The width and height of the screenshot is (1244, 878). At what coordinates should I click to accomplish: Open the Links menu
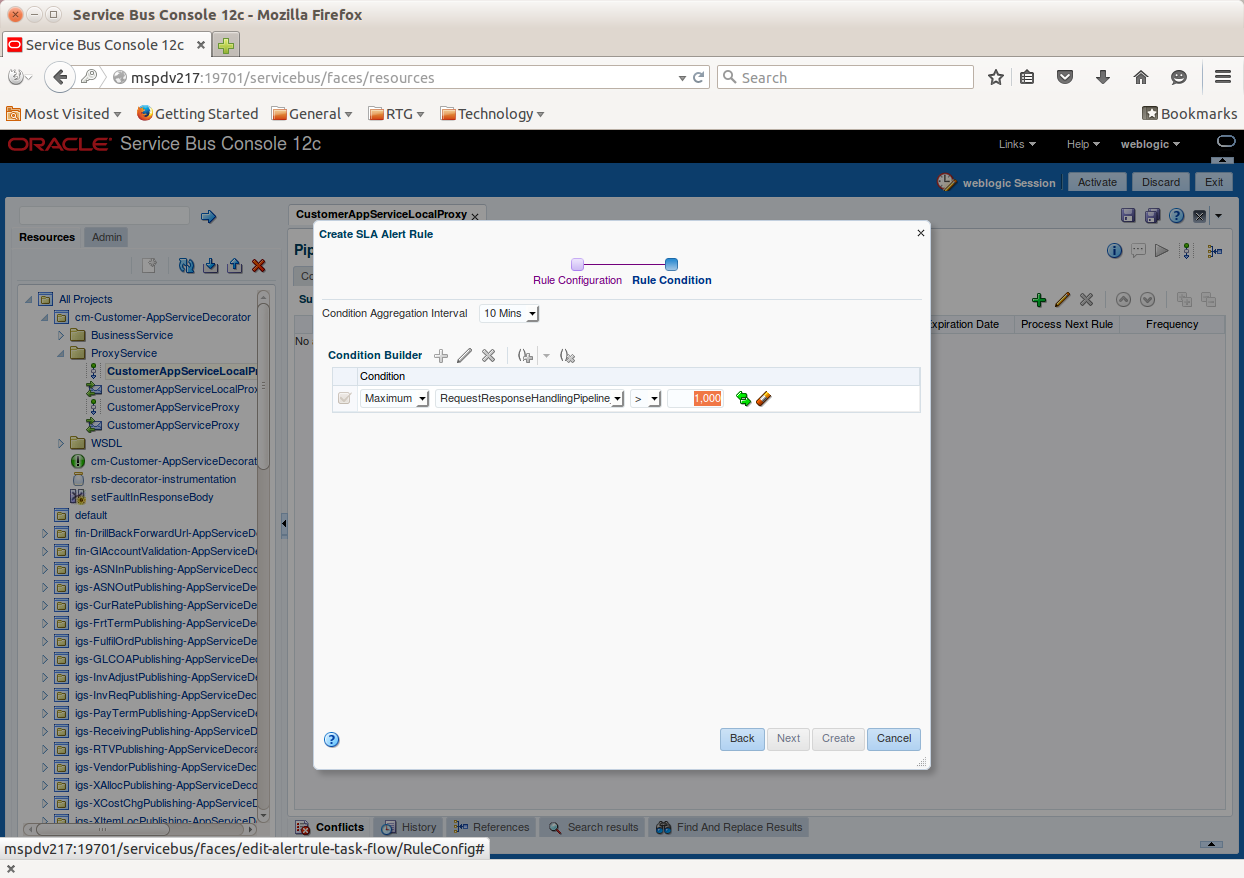point(1017,144)
